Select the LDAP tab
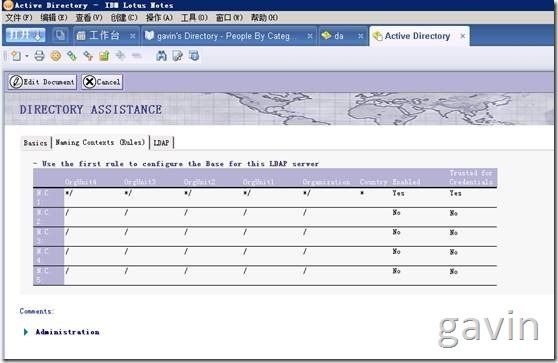The height and width of the screenshot is (363, 558). click(161, 143)
